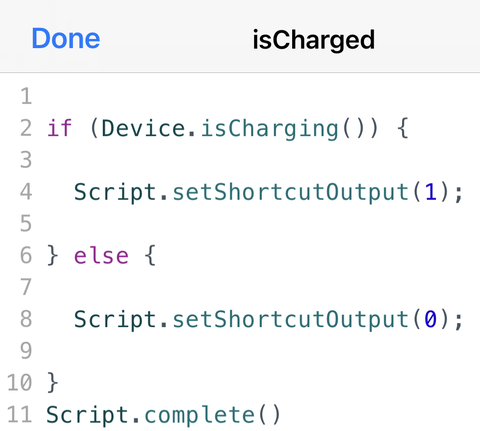Click setShortcutOutput on line 8
Image resolution: width=480 pixels, height=431 pixels.
[291, 319]
